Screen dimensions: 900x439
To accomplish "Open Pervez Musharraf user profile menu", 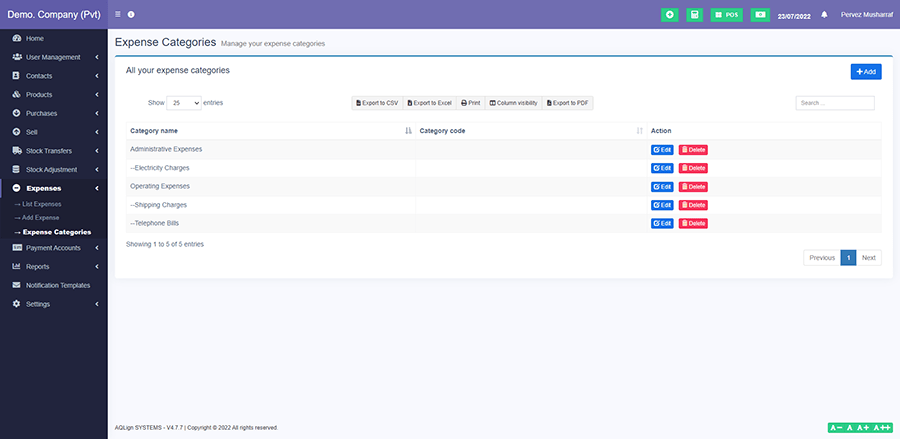I will (x=867, y=15).
